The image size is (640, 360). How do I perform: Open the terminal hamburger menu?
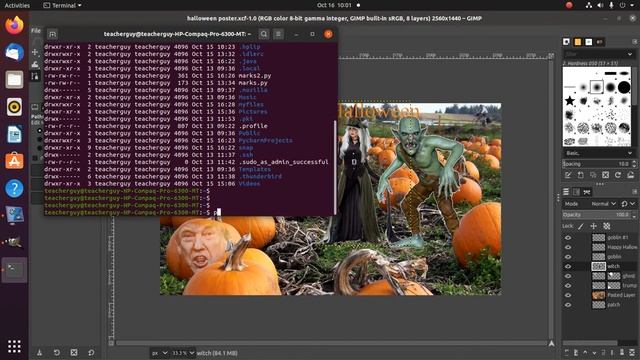pos(278,34)
